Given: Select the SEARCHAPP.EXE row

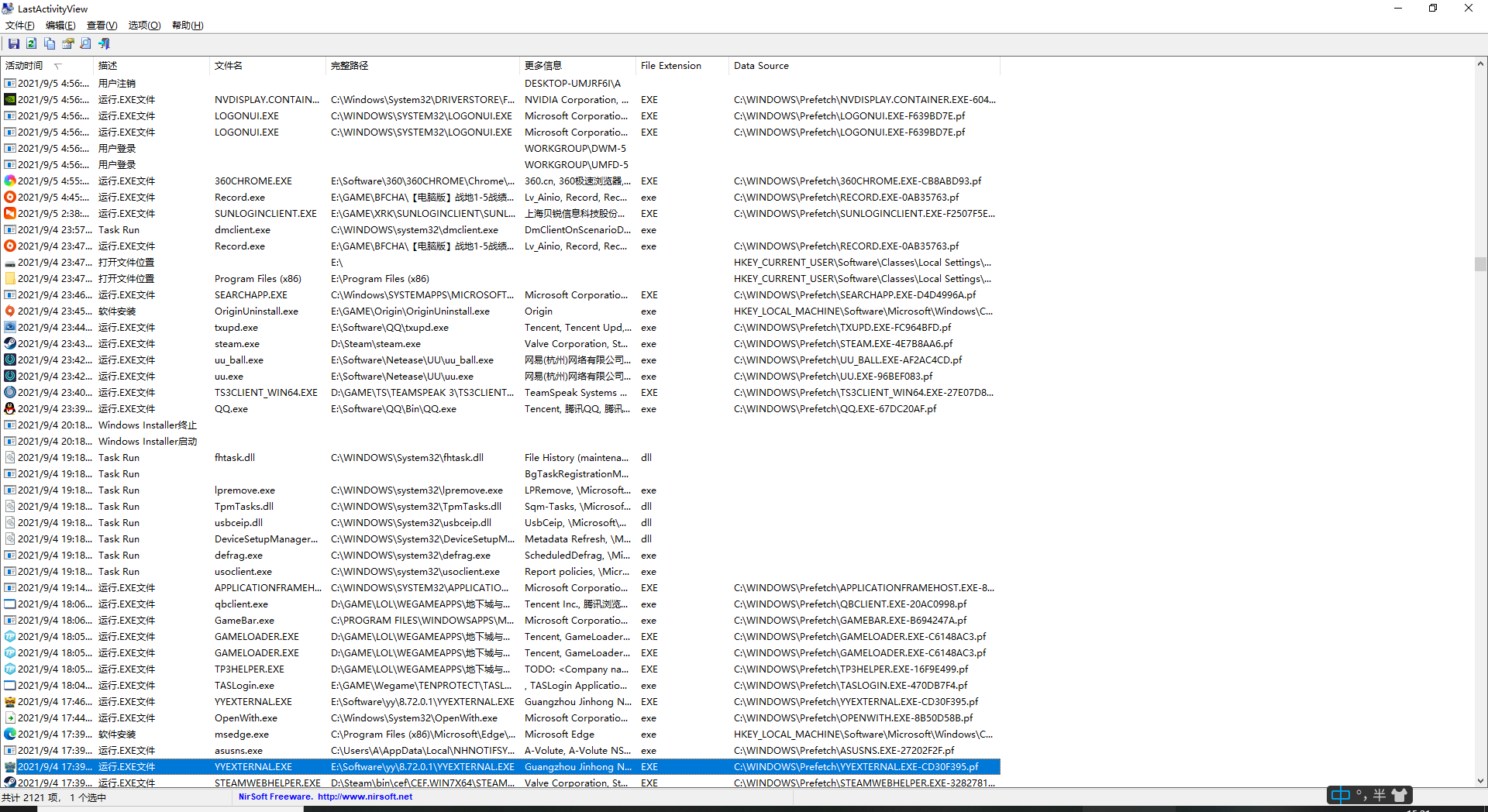Looking at the screenshot, I should click(501, 295).
